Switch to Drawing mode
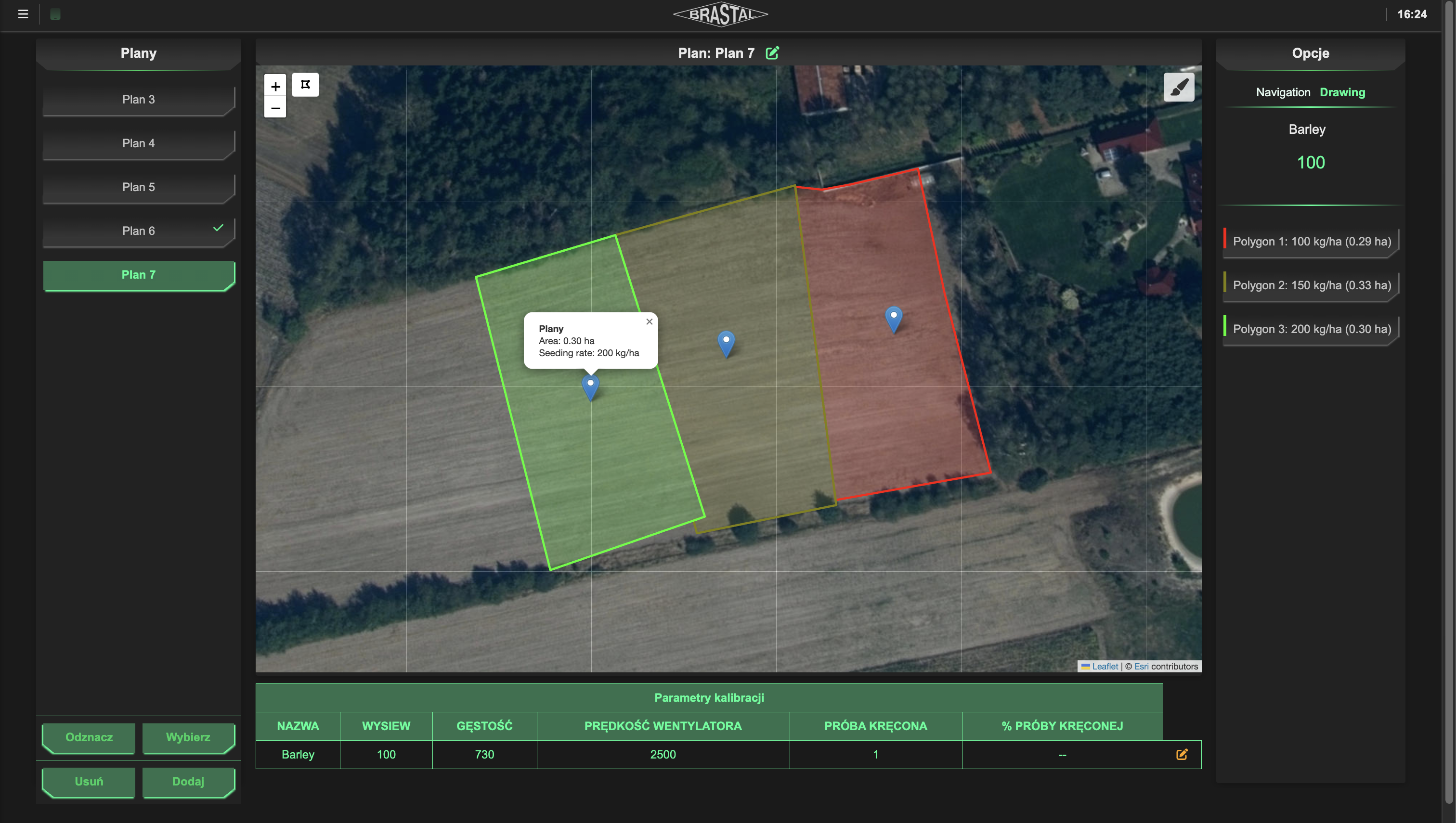The width and height of the screenshot is (1456, 823). (x=1342, y=92)
